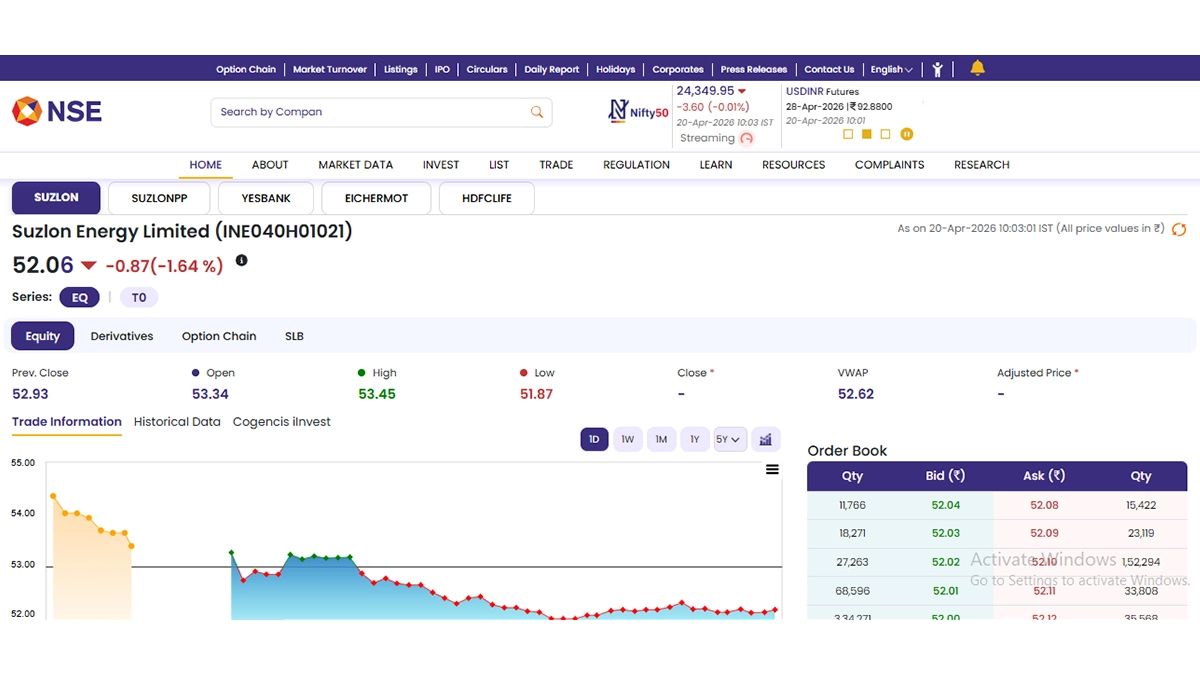
Task: Open the accessibility figure icon
Action: [x=937, y=69]
